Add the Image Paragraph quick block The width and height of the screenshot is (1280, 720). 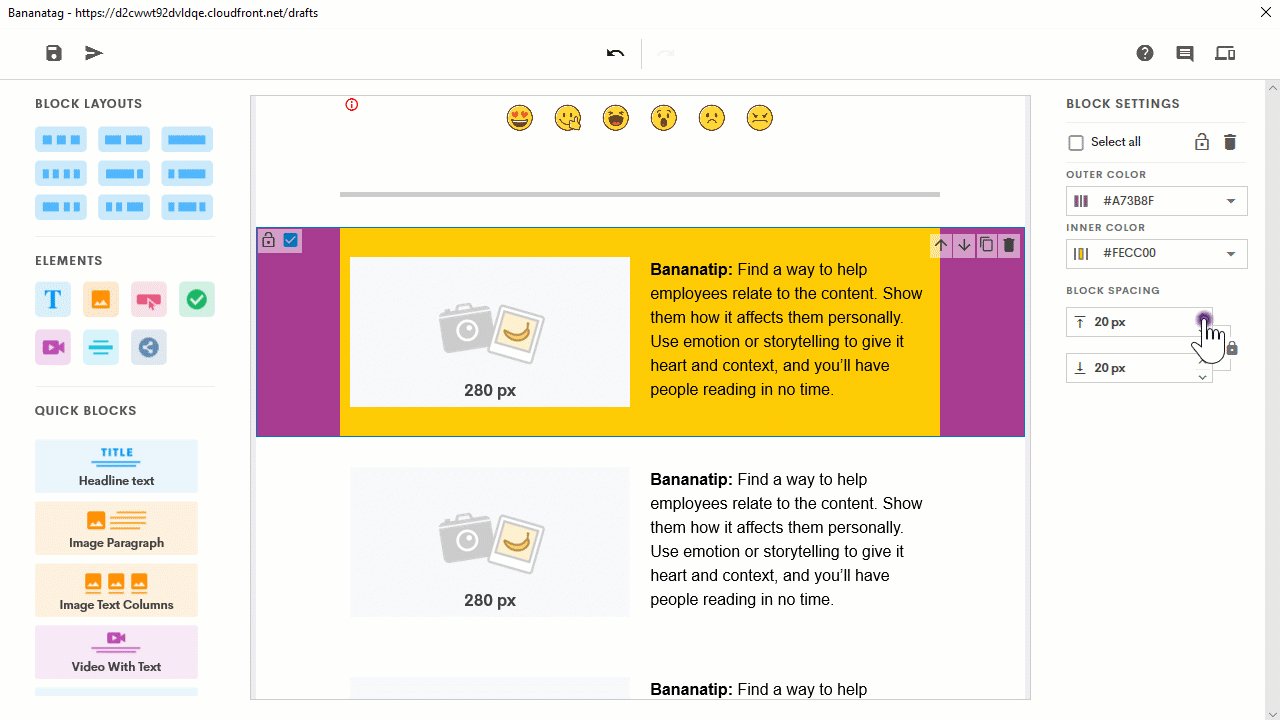(x=116, y=528)
